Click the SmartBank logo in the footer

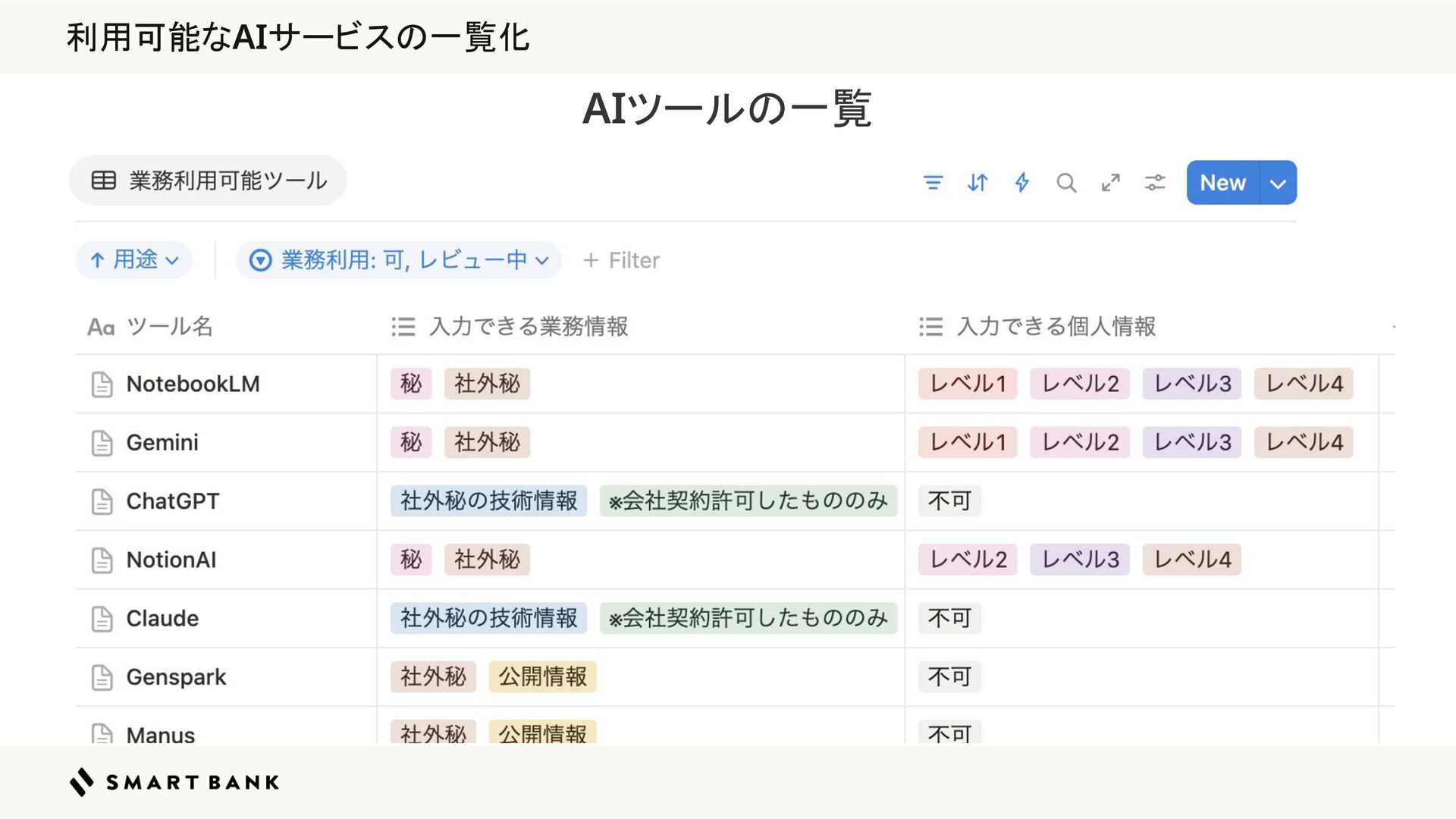[x=174, y=782]
